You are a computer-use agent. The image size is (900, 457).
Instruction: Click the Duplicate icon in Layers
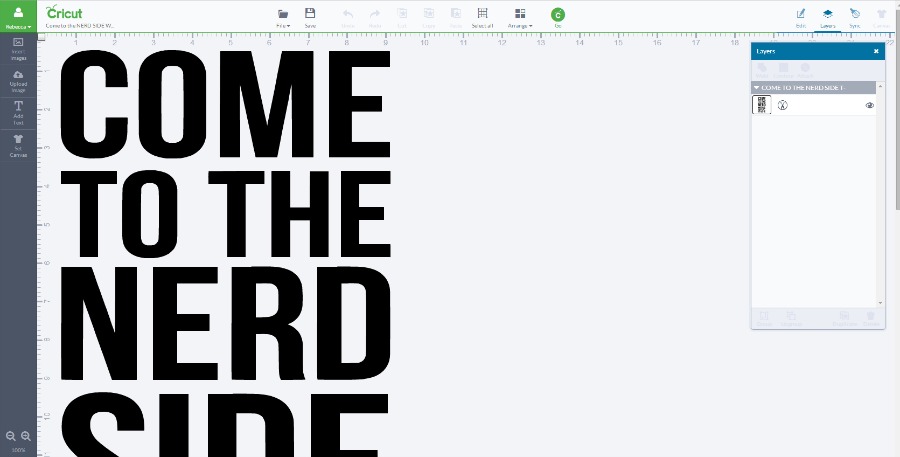pyautogui.click(x=844, y=319)
